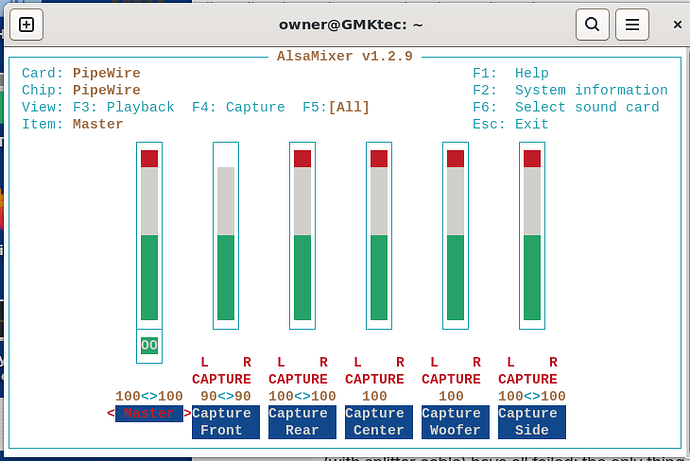Click the right arrow beside Master

(x=187, y=413)
